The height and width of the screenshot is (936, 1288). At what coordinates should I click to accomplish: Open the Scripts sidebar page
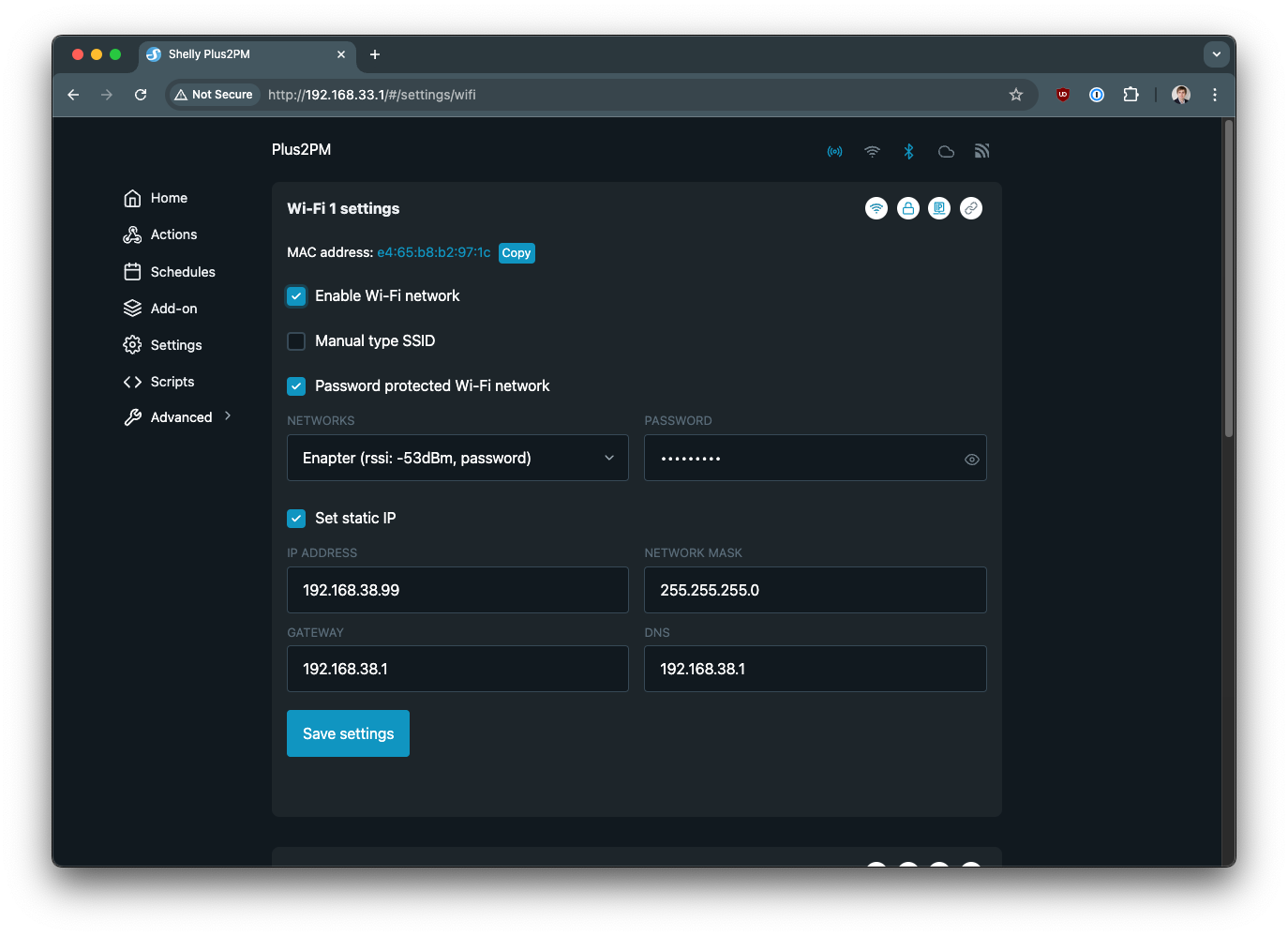click(159, 382)
